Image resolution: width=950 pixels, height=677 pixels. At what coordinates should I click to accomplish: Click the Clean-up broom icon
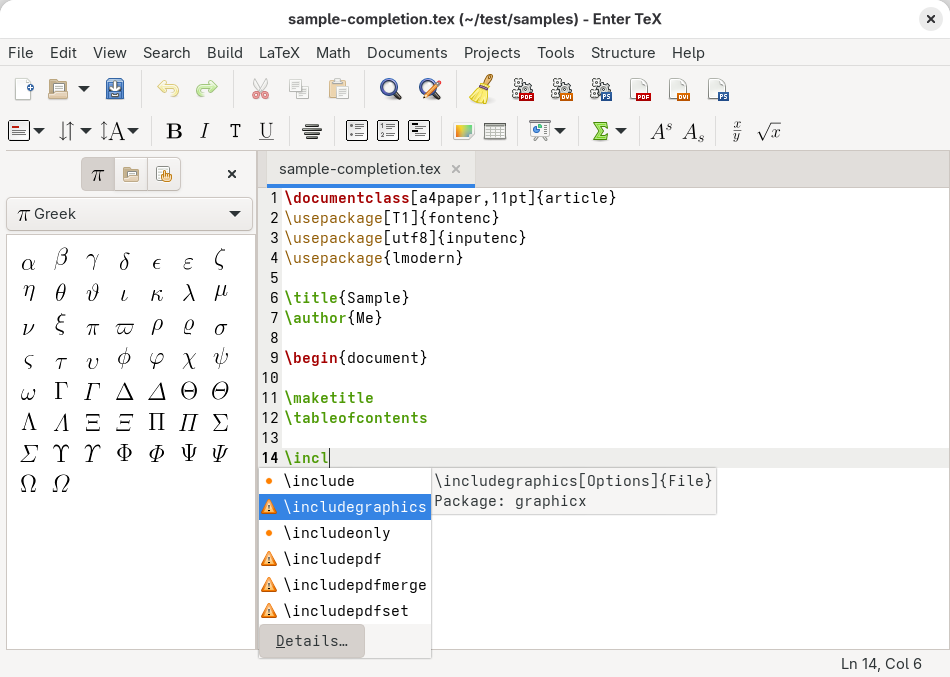click(483, 90)
